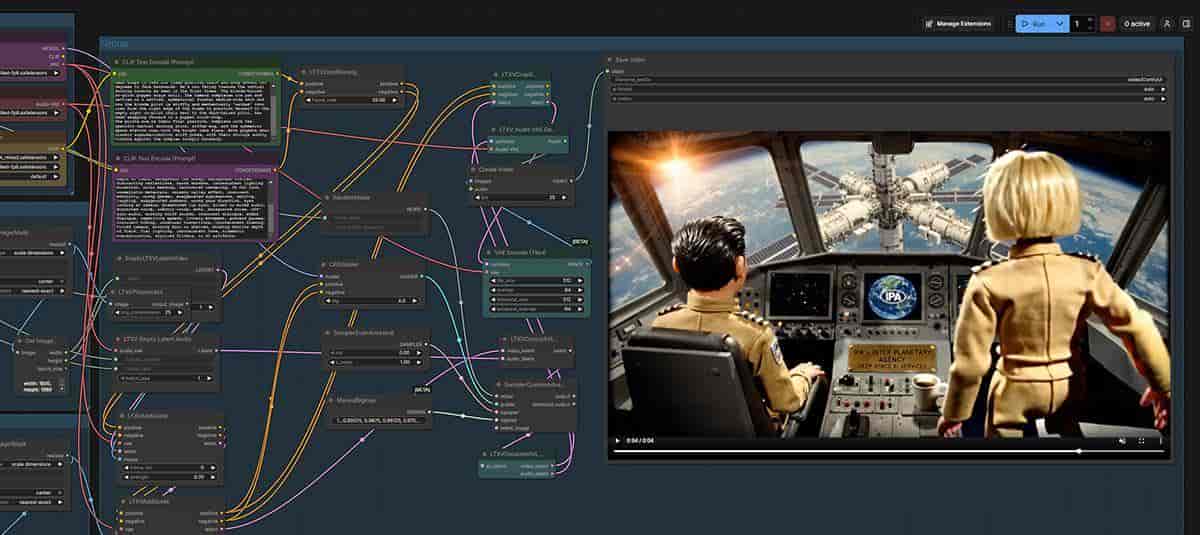The width and height of the screenshot is (1200, 535).
Task: Click the batch count field showing 1
Action: pos(1077,23)
